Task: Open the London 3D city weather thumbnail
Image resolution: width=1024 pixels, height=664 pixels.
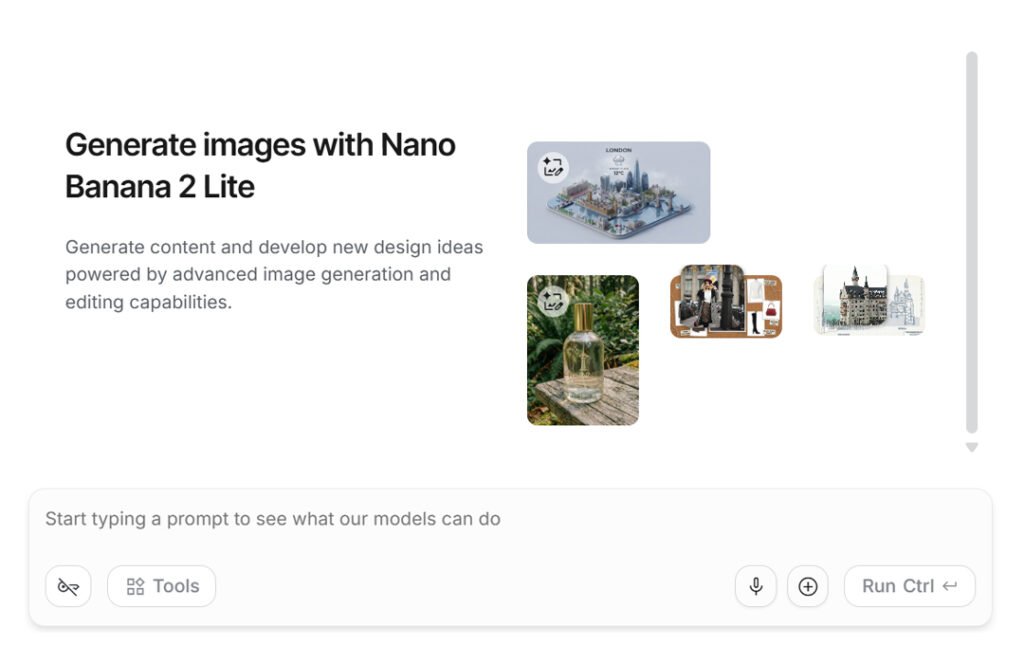Action: click(618, 193)
